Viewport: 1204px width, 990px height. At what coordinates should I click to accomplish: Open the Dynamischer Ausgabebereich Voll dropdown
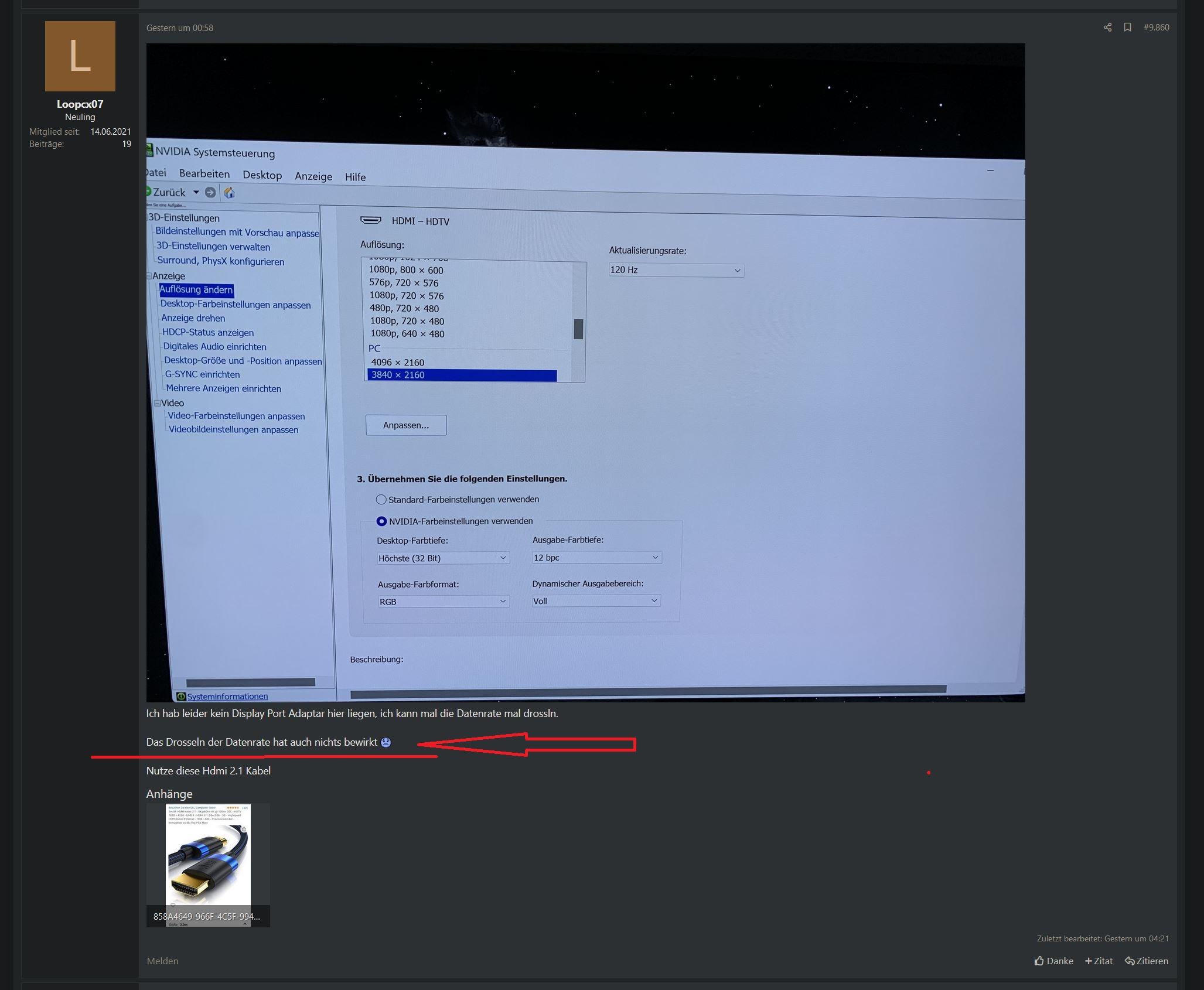point(596,601)
